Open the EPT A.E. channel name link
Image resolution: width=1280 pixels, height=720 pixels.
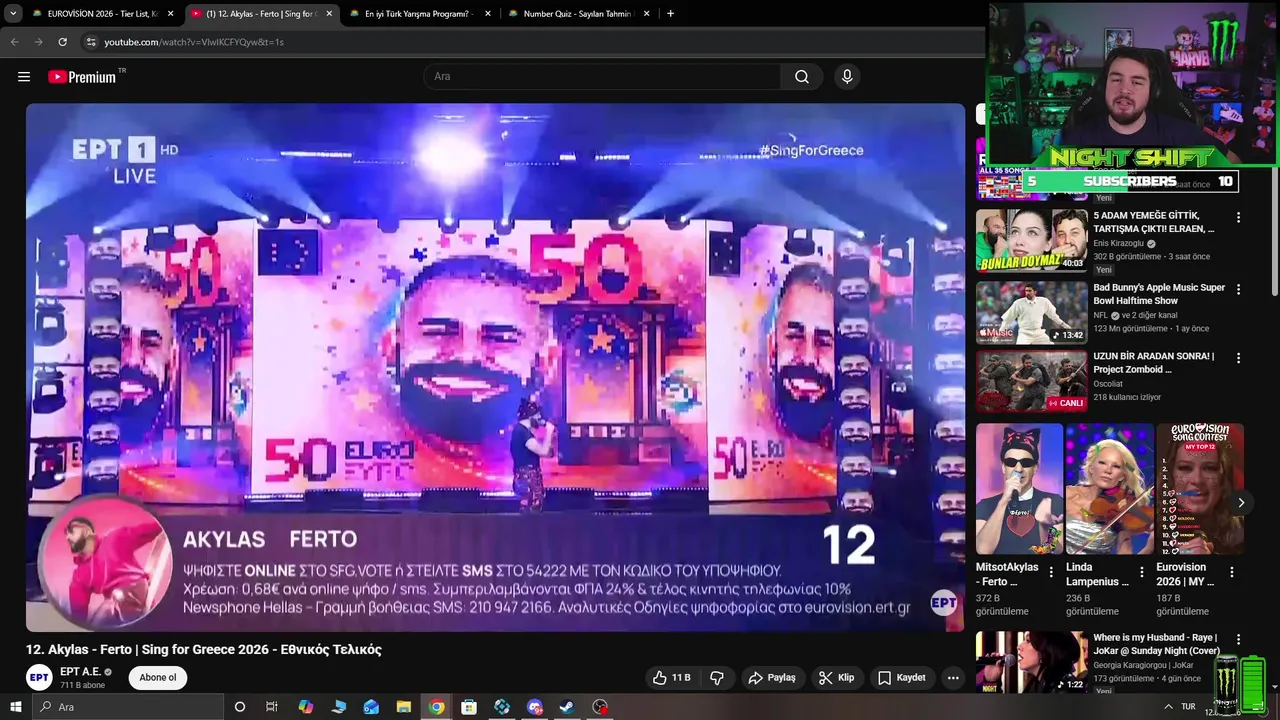point(80,672)
